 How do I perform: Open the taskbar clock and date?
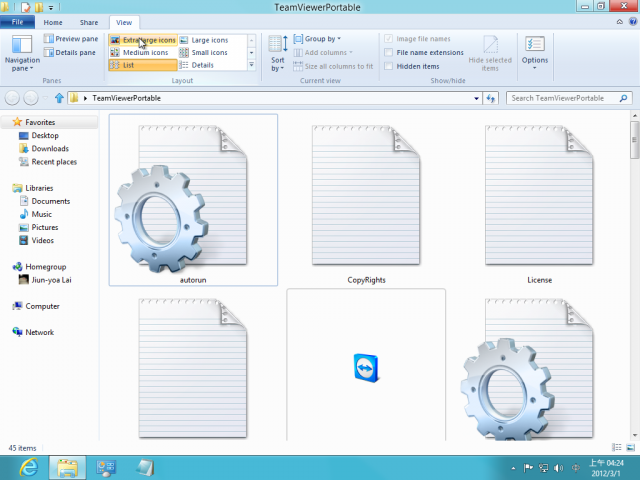pos(606,468)
